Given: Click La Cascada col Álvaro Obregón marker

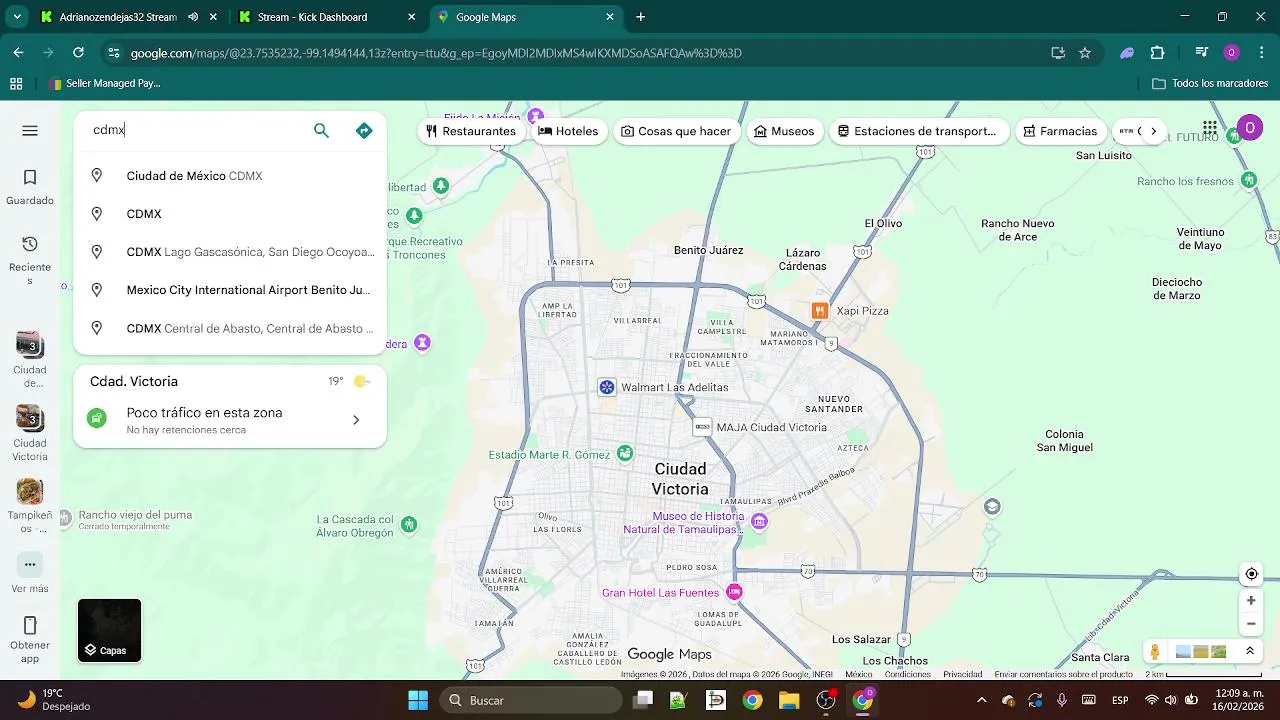Looking at the screenshot, I should [x=409, y=524].
